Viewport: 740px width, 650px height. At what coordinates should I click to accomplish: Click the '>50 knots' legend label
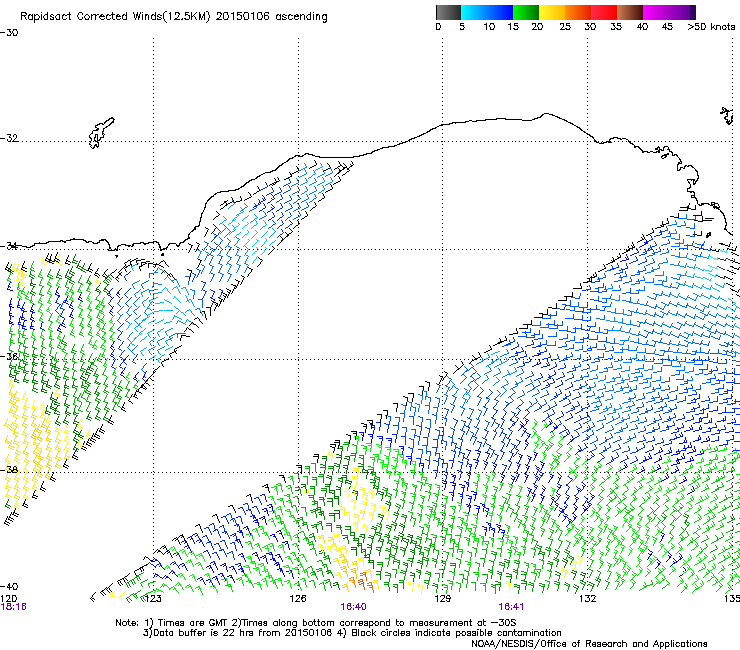(711, 27)
